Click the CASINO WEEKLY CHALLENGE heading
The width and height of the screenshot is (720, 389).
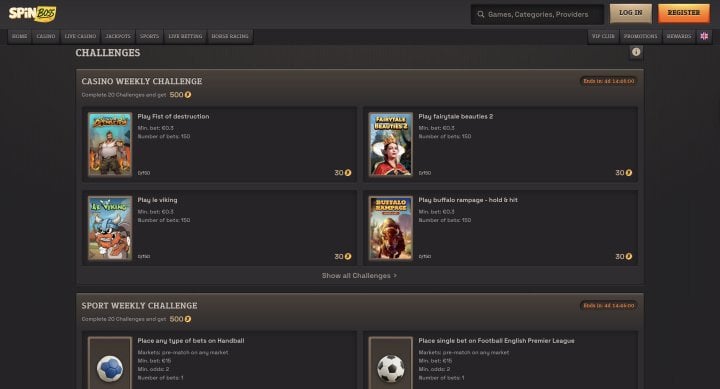[141, 81]
